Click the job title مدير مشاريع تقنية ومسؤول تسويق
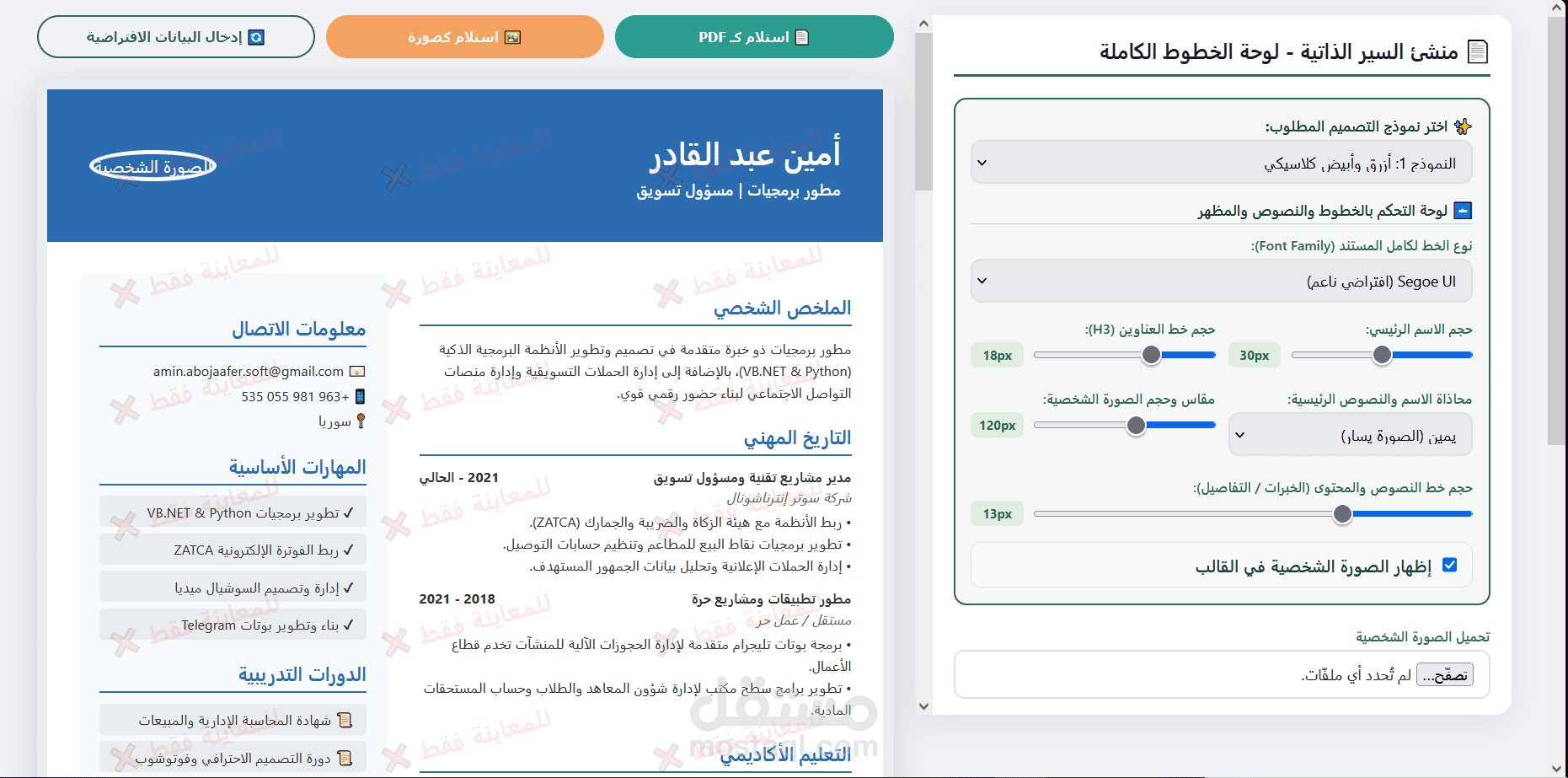 coord(752,478)
